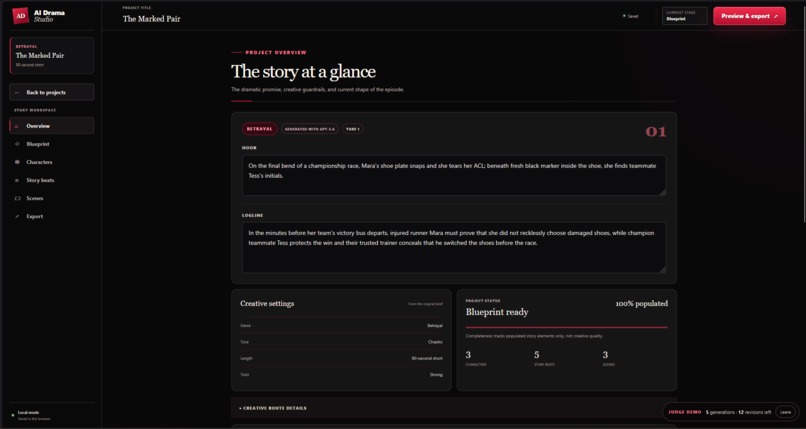The height and width of the screenshot is (429, 806).
Task: Click into the Hook text field
Action: 454,175
